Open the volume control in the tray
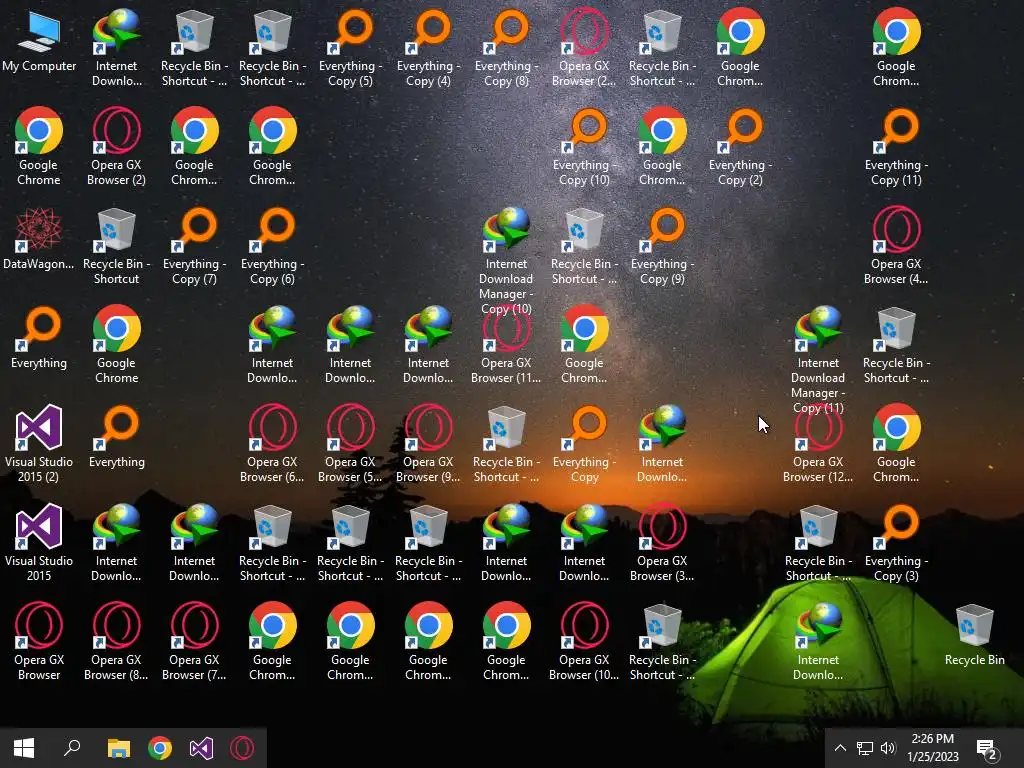 (x=888, y=748)
